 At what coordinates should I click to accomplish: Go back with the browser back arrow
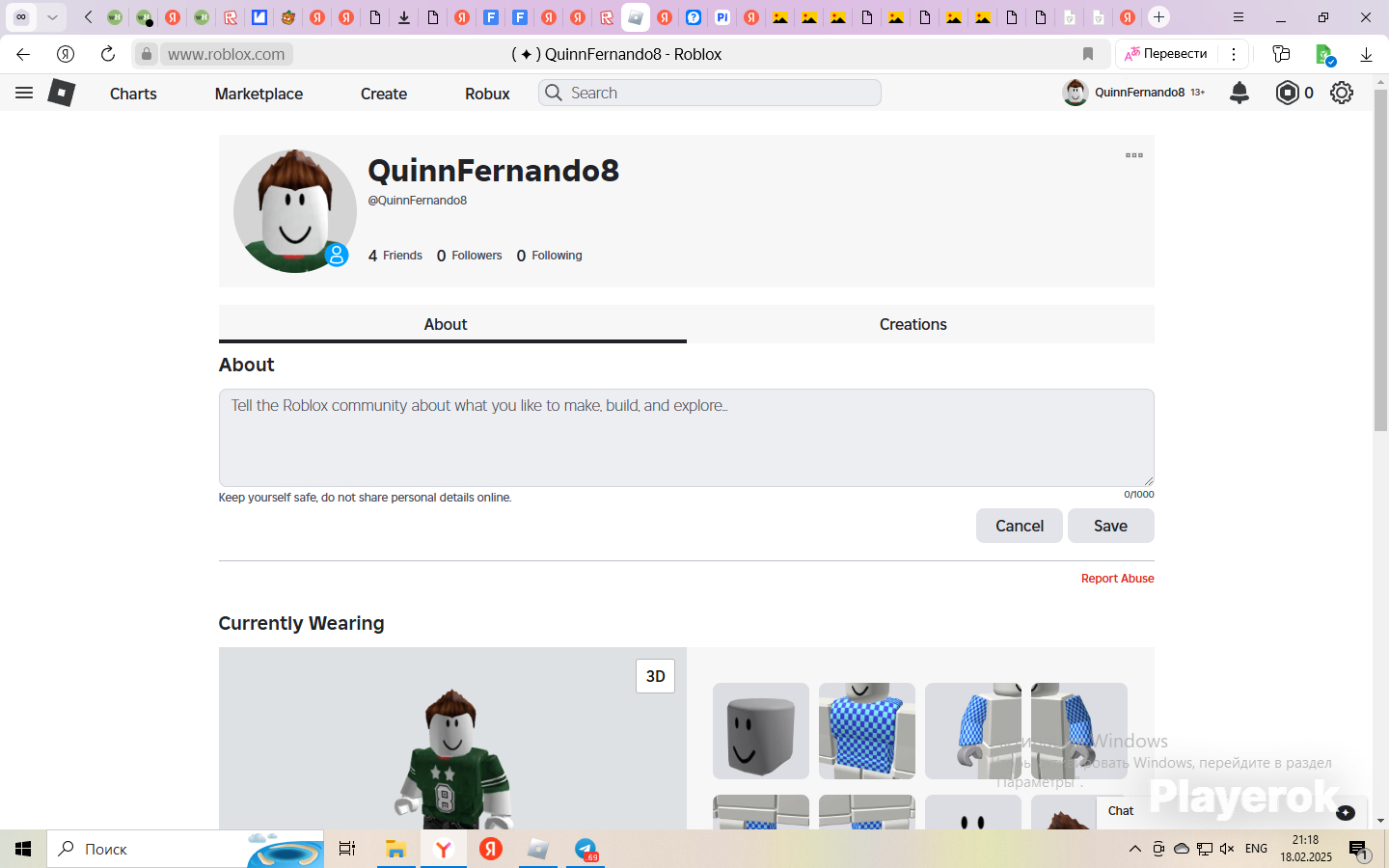click(23, 54)
